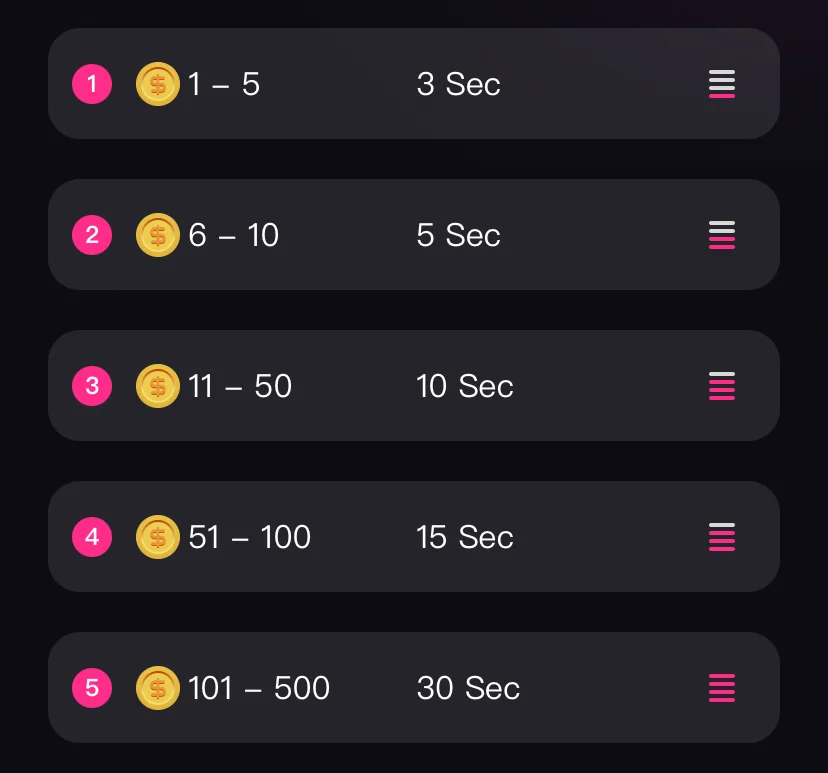The width and height of the screenshot is (828, 773).
Task: Click the 3 Sec duration label
Action: [x=458, y=84]
